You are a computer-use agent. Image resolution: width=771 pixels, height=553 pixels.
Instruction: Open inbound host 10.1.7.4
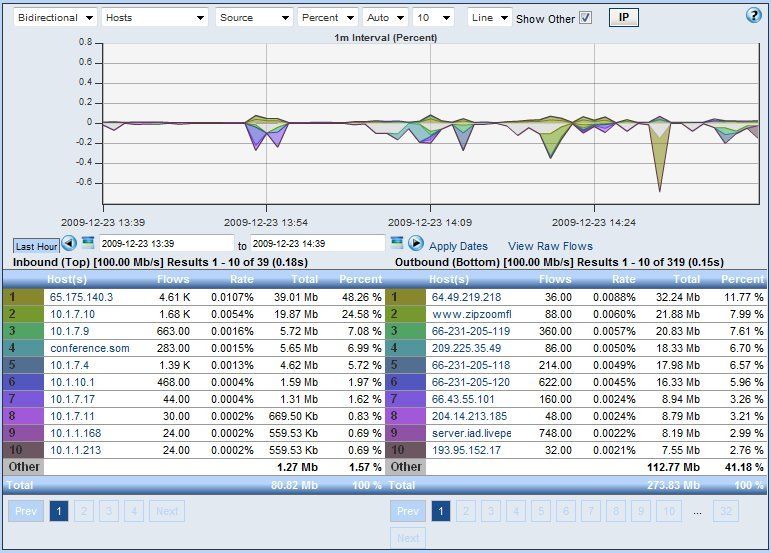69,365
